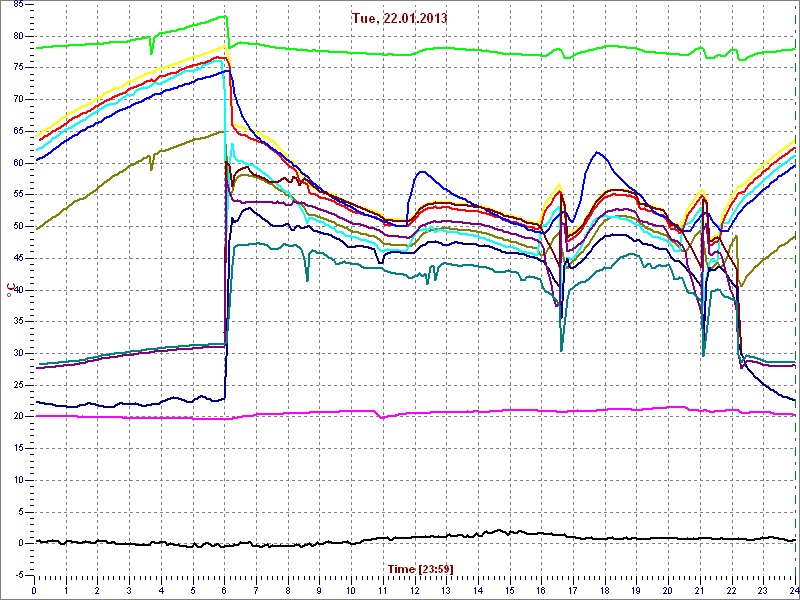Click the 55 degree tick label
This screenshot has width=800, height=600.
point(18,195)
